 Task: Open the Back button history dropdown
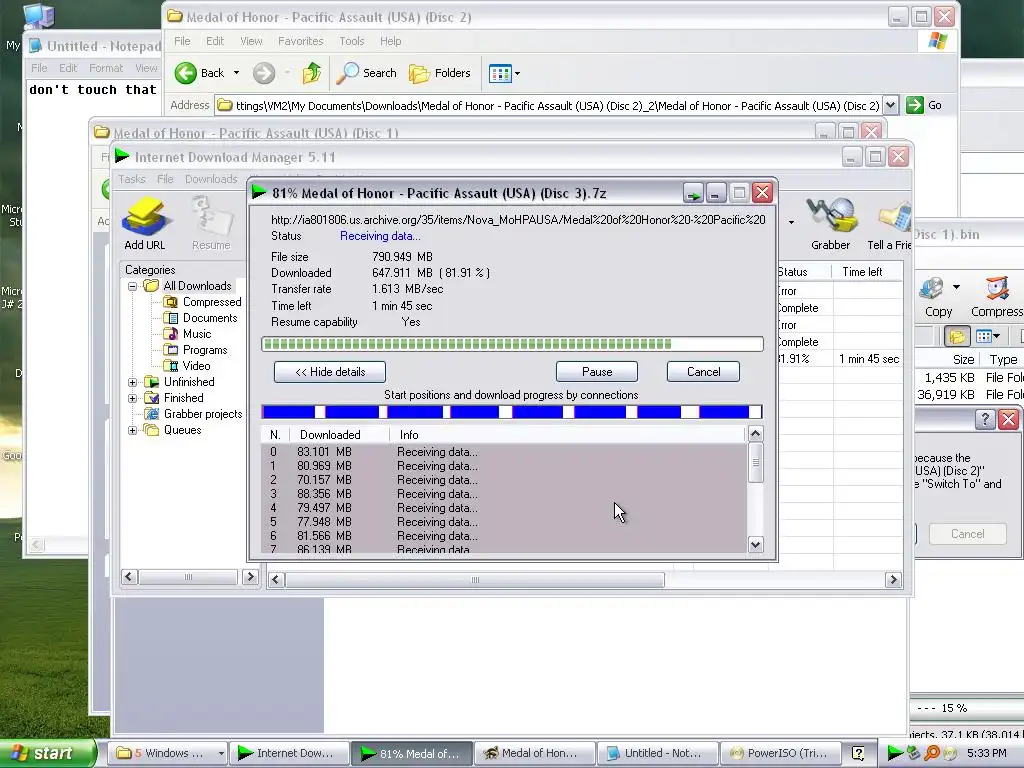pyautogui.click(x=236, y=73)
